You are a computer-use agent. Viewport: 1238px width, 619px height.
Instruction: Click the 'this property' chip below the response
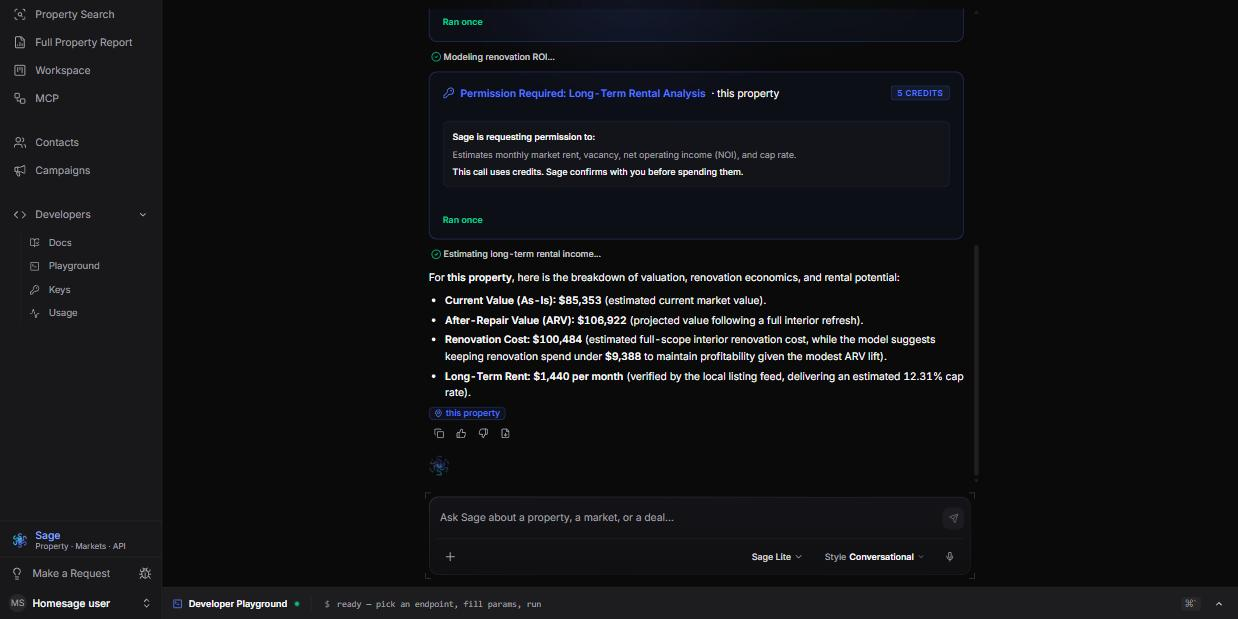467,413
